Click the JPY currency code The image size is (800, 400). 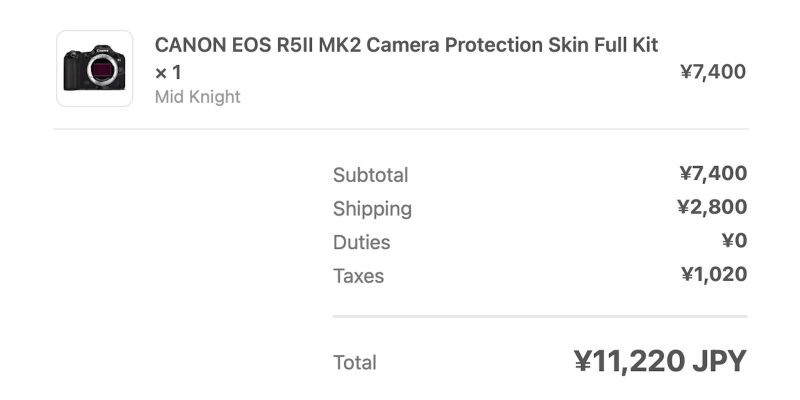click(720, 362)
